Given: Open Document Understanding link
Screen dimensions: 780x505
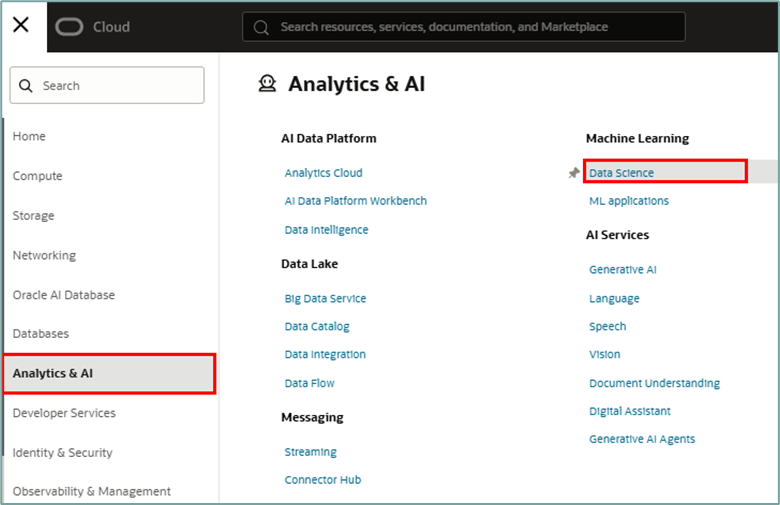Looking at the screenshot, I should click(654, 383).
